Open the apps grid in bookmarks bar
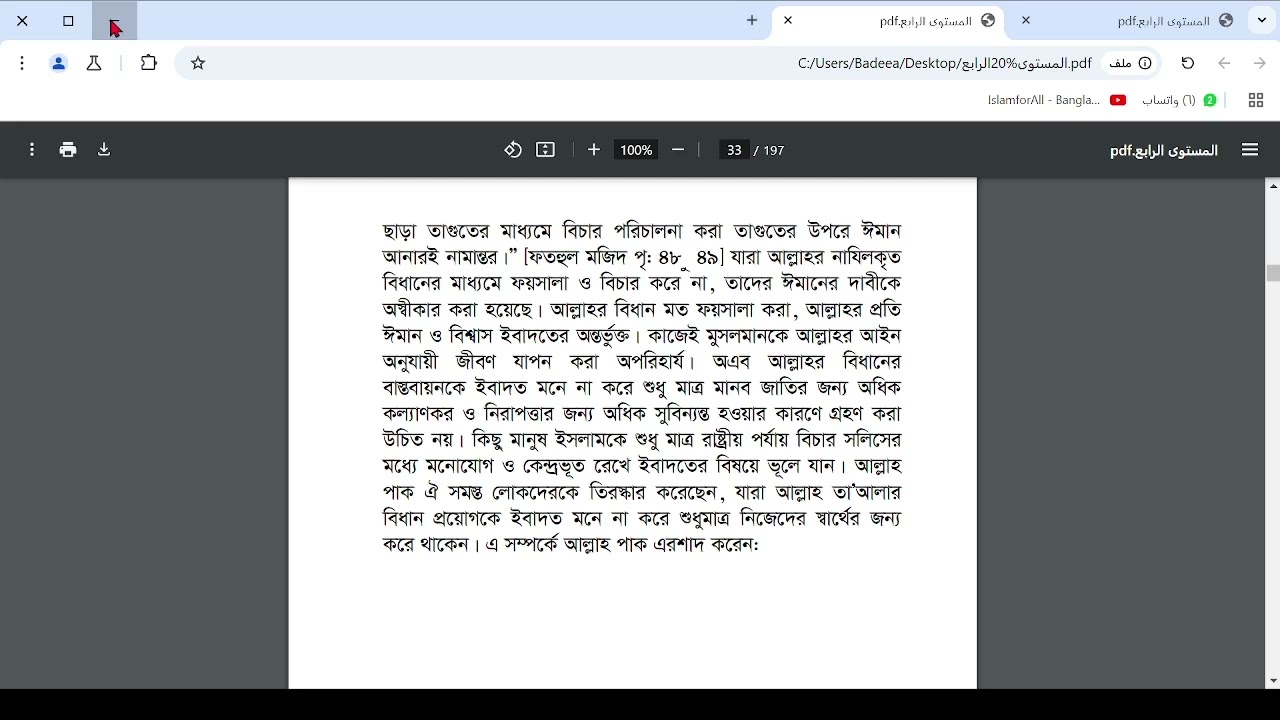This screenshot has height=720, width=1280. (1256, 100)
